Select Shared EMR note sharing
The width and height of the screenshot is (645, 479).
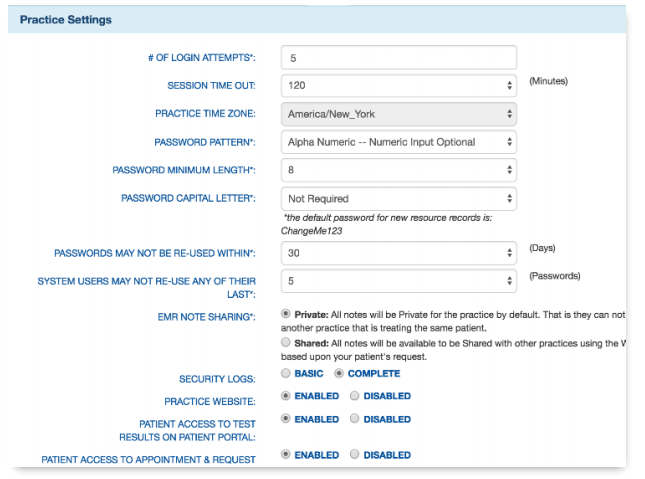(x=286, y=343)
